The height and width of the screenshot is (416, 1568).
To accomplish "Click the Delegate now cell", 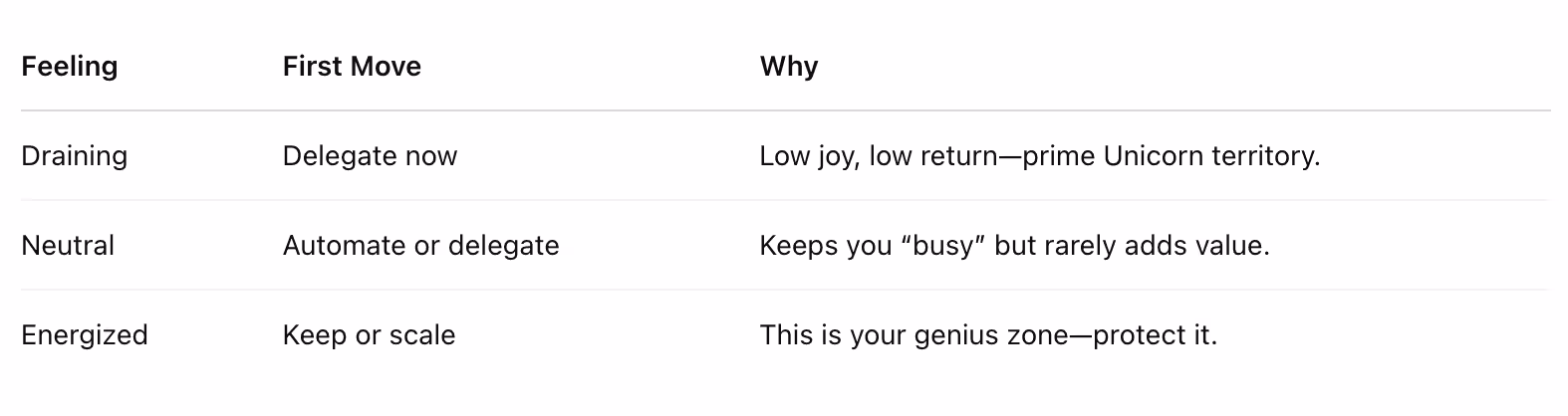I will [x=370, y=156].
